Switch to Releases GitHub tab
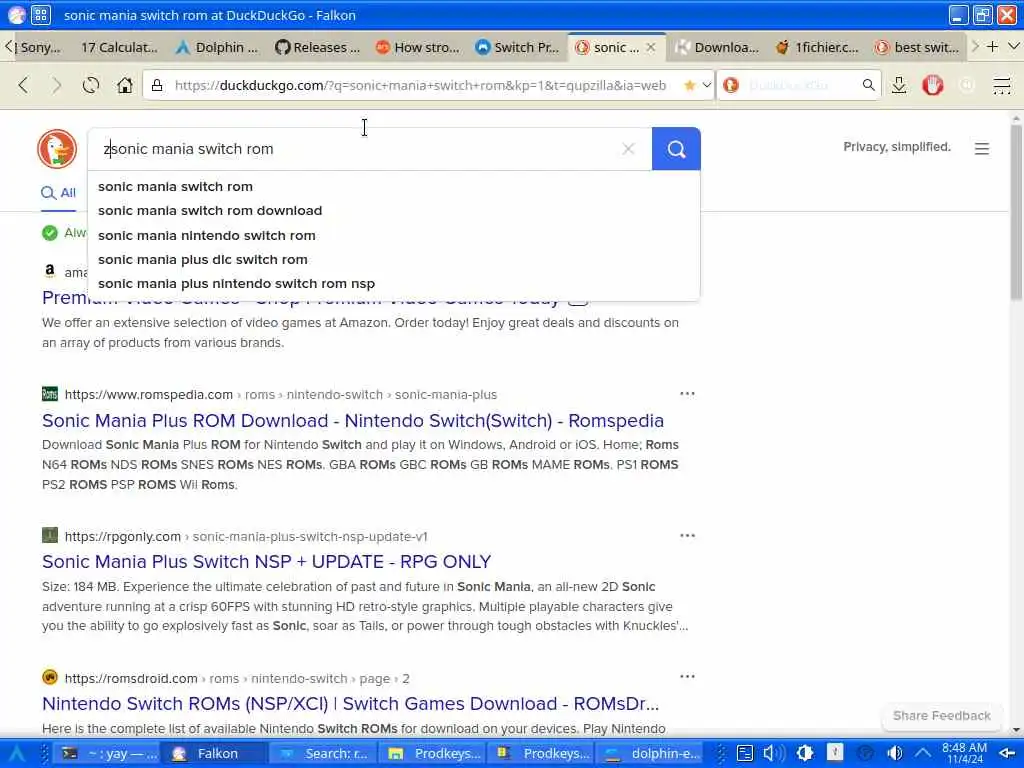This screenshot has height=768, width=1024. click(317, 47)
